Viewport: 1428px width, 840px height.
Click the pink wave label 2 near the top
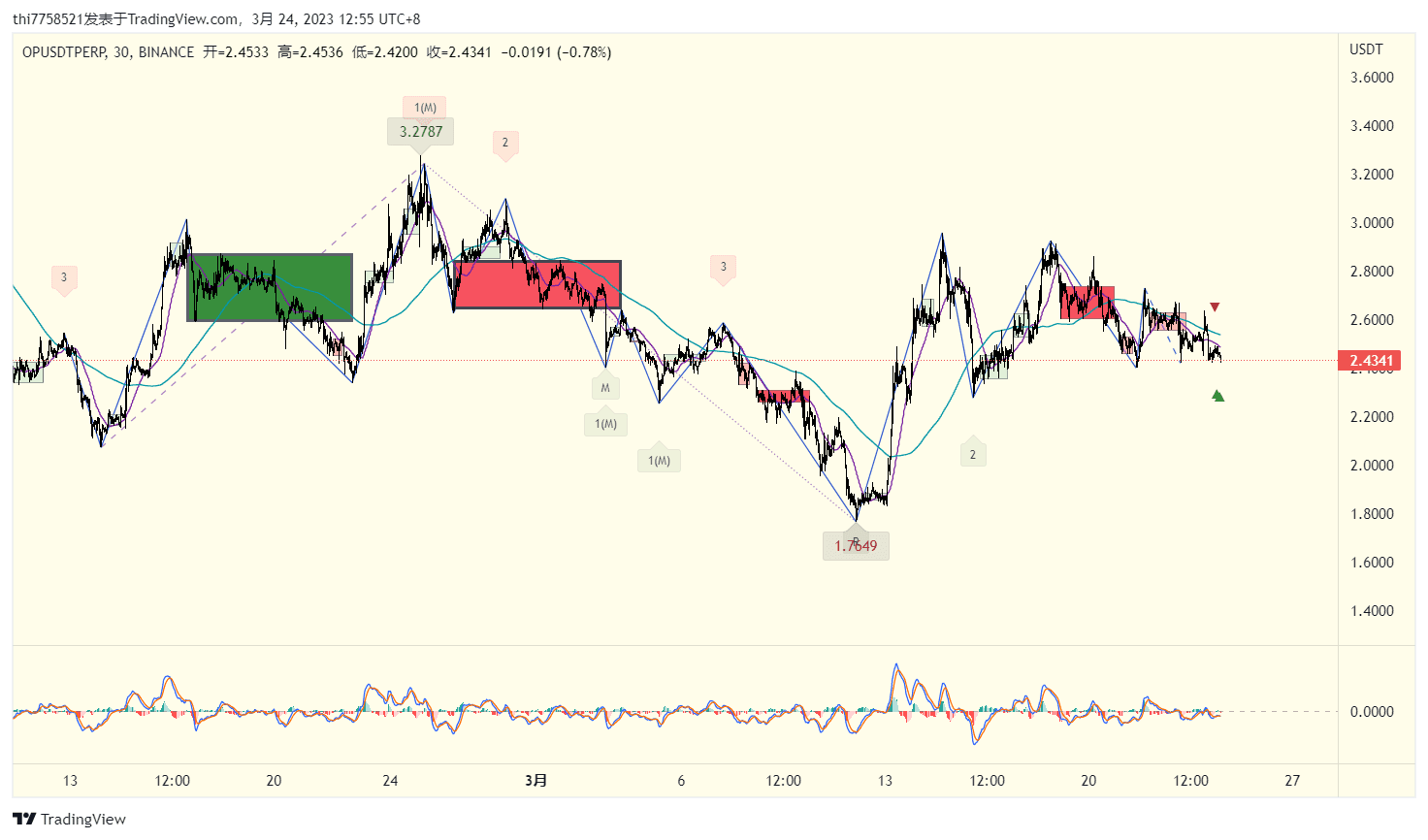coord(504,143)
